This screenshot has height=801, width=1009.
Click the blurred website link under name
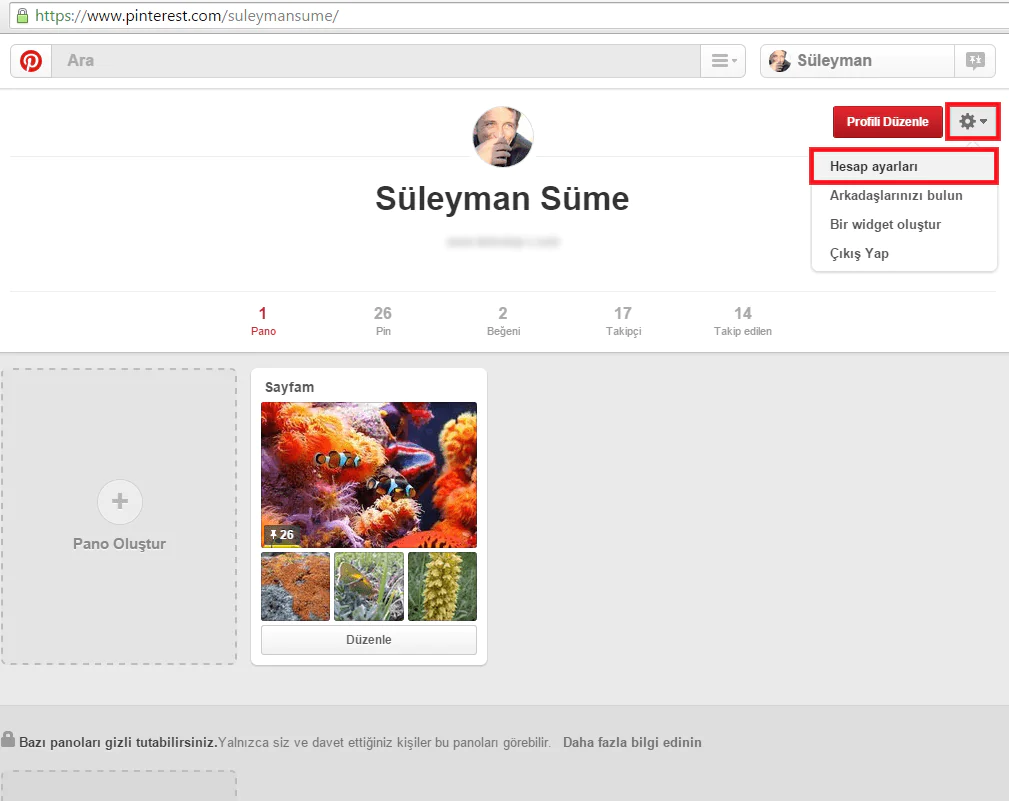tap(503, 242)
